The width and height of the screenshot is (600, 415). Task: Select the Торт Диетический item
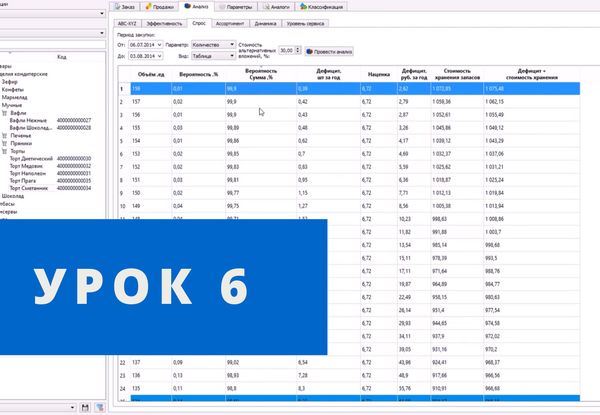point(31,158)
